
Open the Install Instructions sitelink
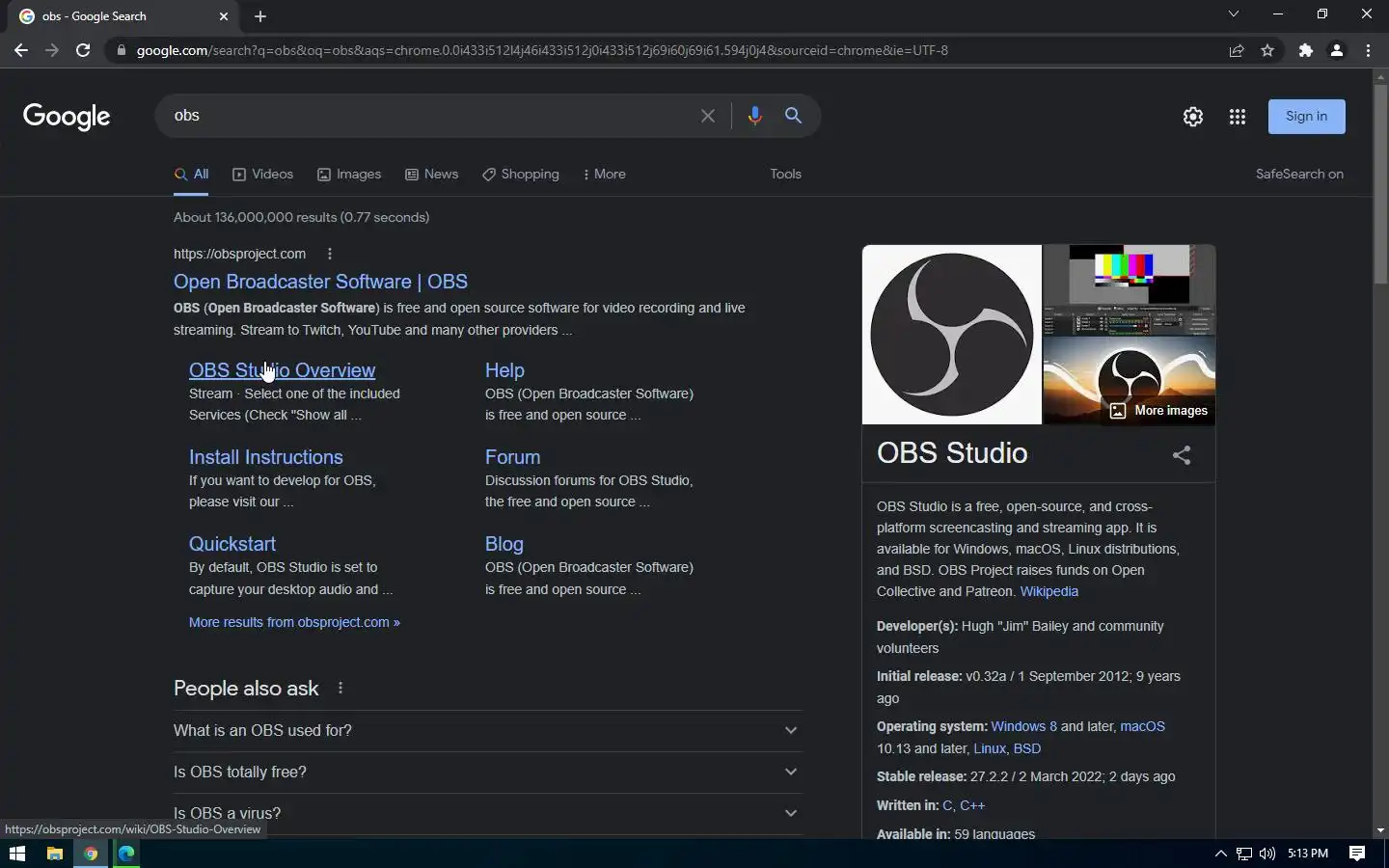click(266, 457)
